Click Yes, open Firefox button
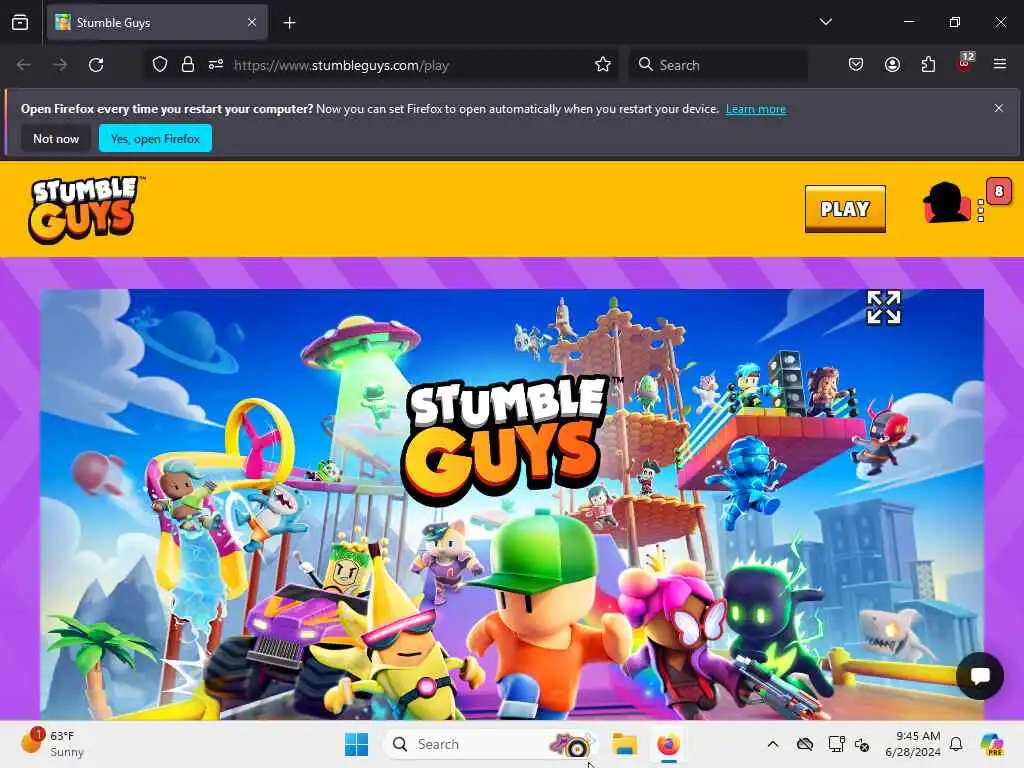The image size is (1024, 768). (x=155, y=138)
